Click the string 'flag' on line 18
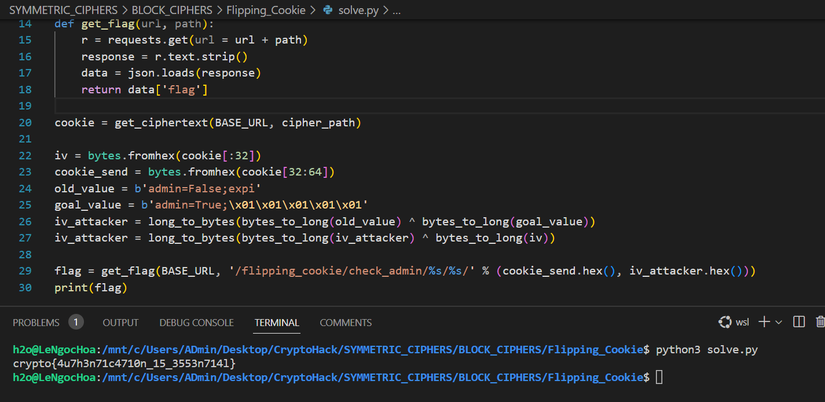 pos(182,89)
